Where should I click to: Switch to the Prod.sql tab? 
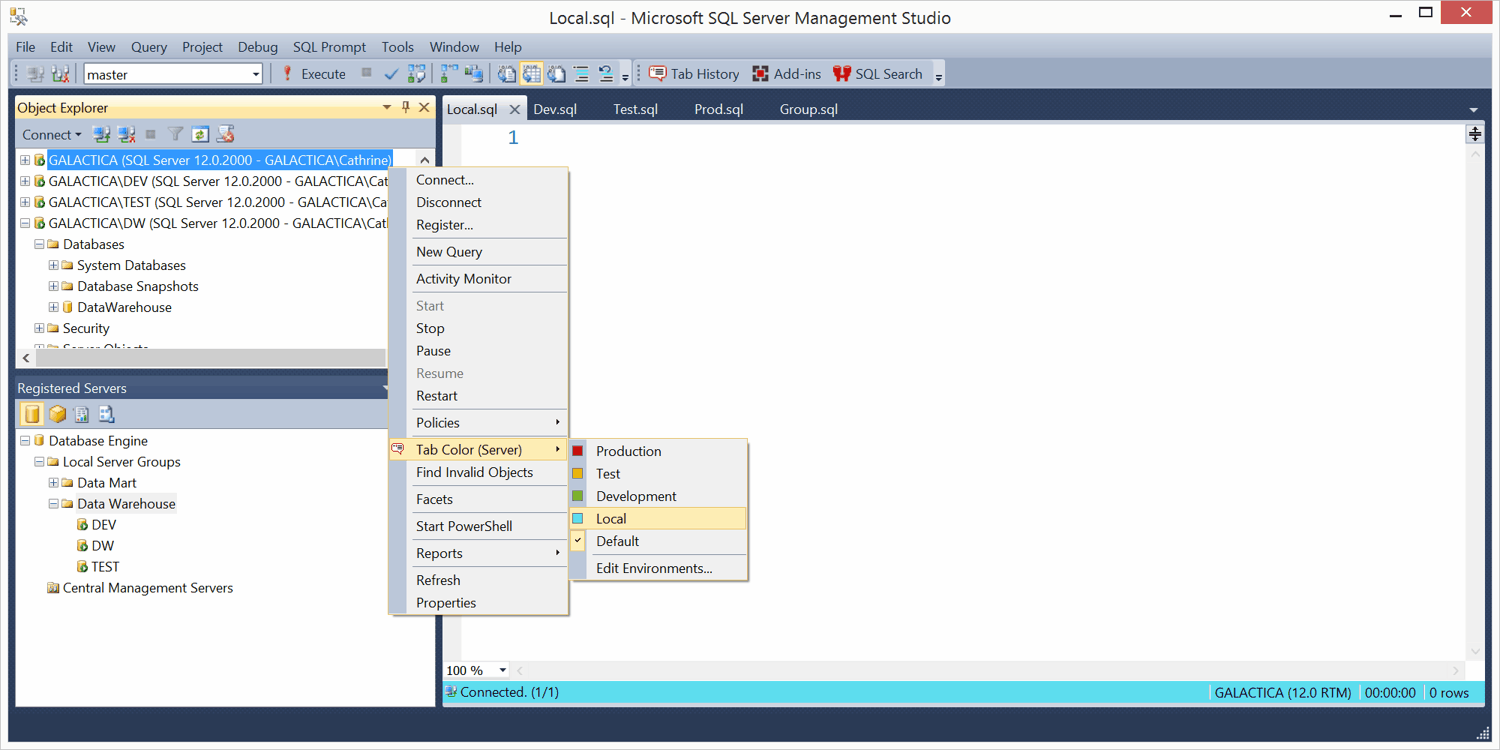click(718, 110)
